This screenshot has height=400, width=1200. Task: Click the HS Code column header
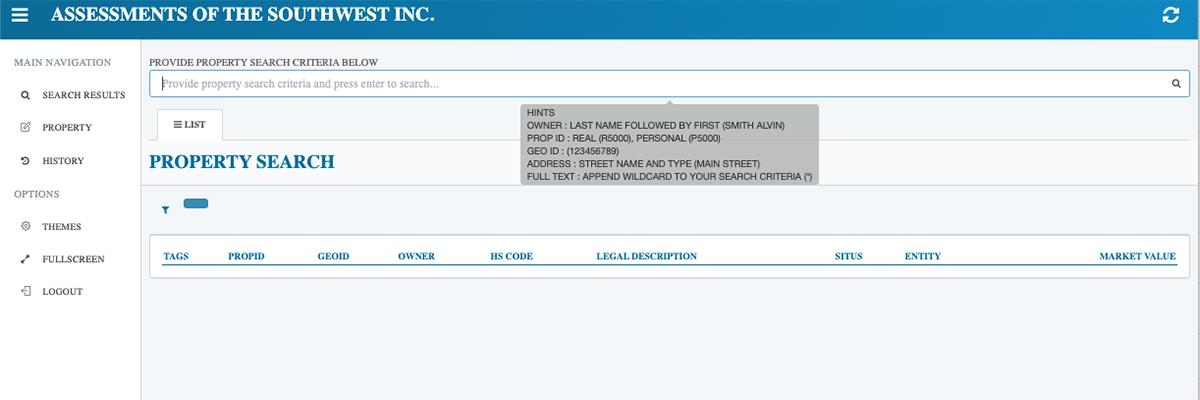click(x=511, y=257)
